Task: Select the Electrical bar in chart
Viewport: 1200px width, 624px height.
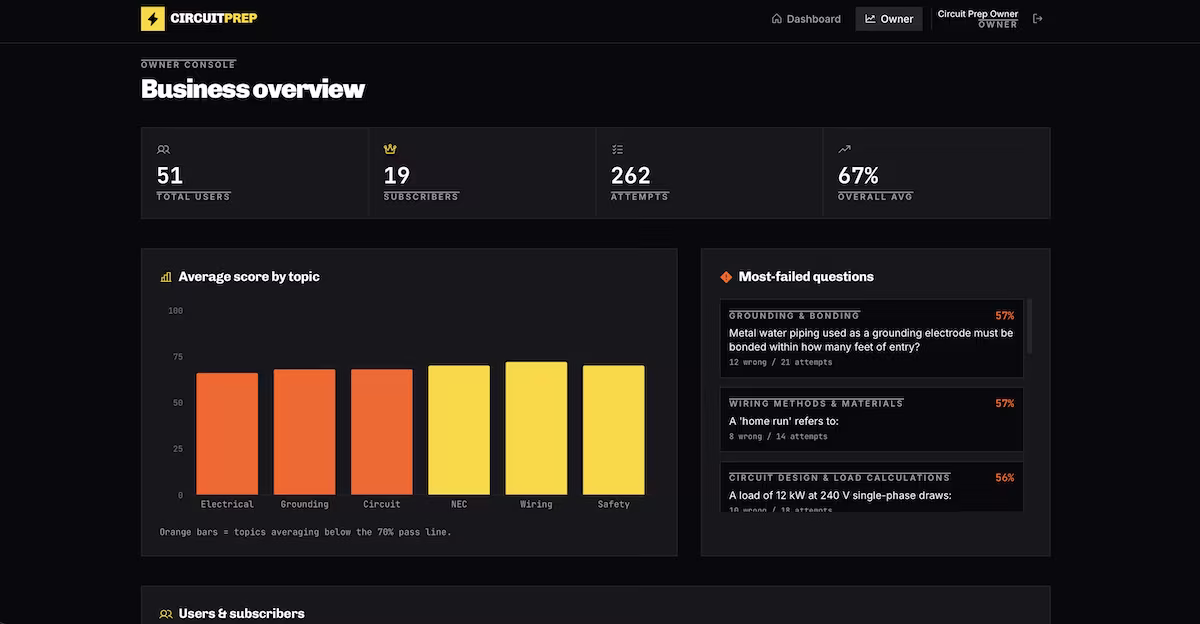Action: (227, 434)
